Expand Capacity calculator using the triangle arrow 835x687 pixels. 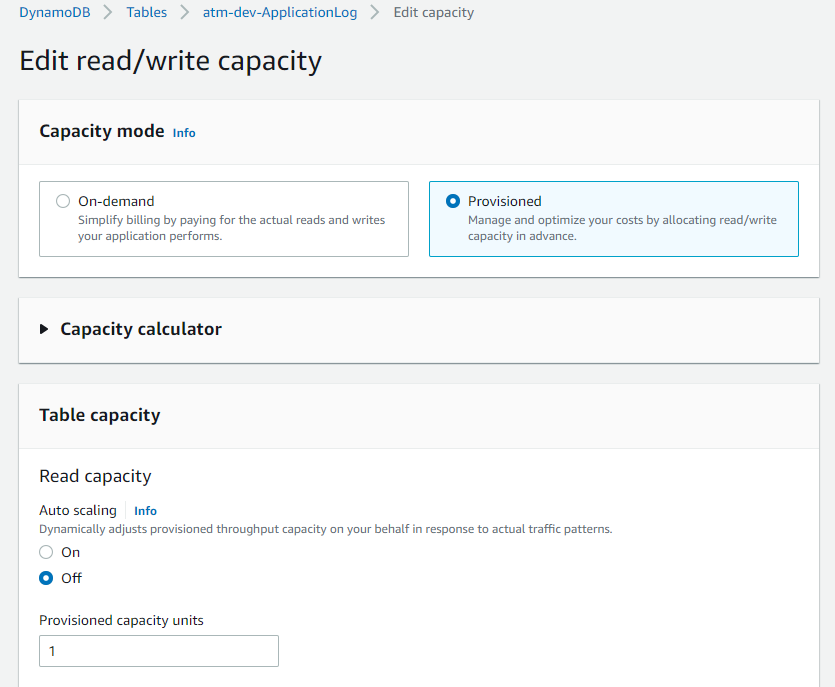44,329
